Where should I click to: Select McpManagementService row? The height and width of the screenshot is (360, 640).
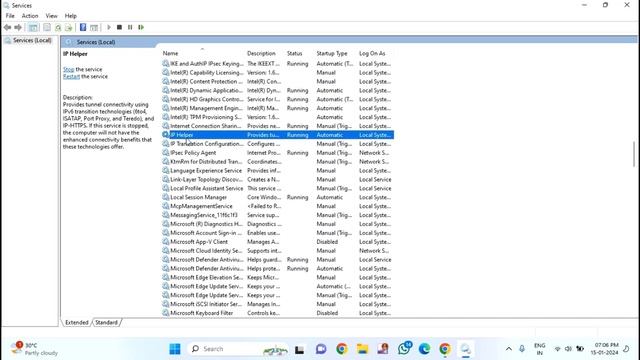278,206
